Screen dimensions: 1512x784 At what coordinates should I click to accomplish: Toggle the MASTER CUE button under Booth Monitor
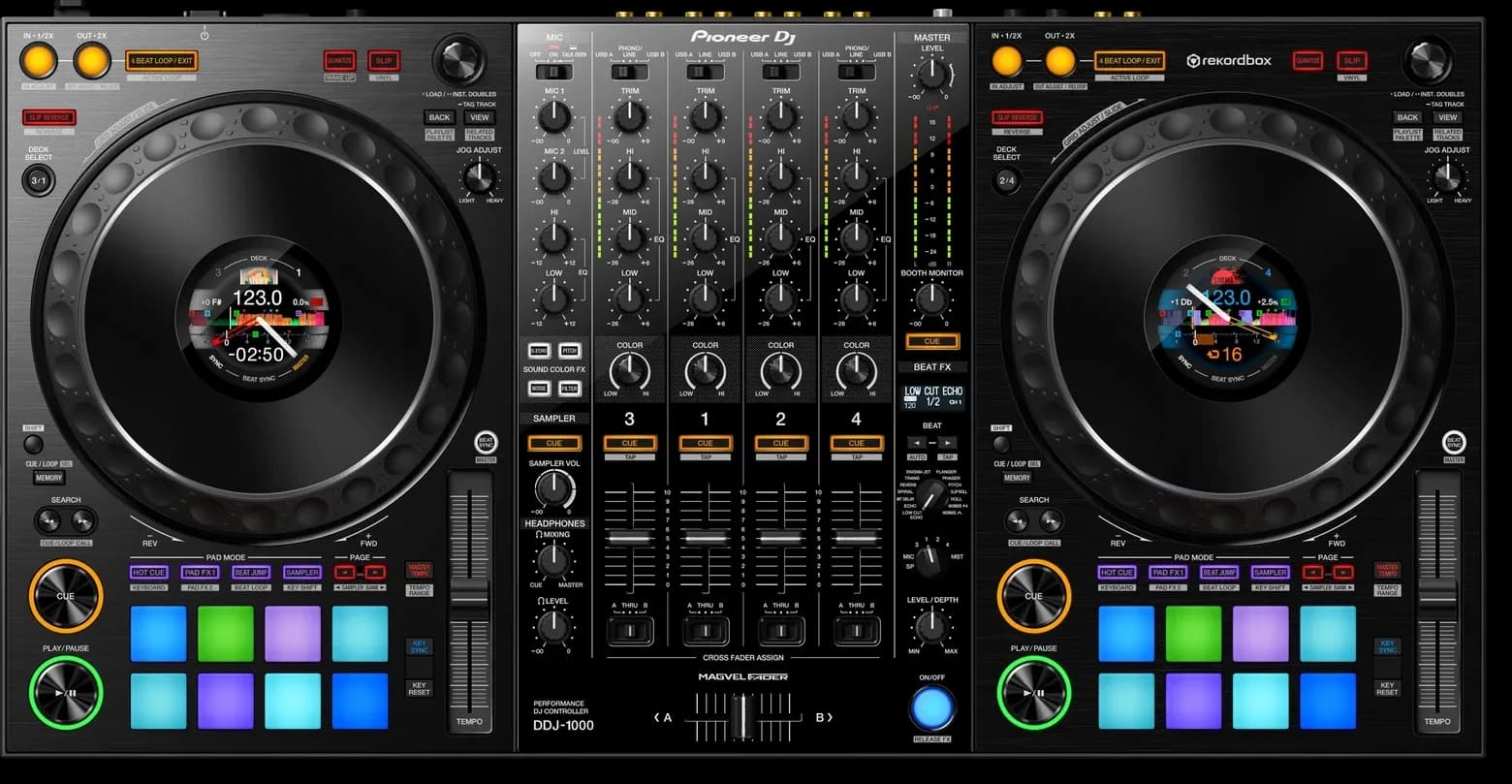point(931,341)
